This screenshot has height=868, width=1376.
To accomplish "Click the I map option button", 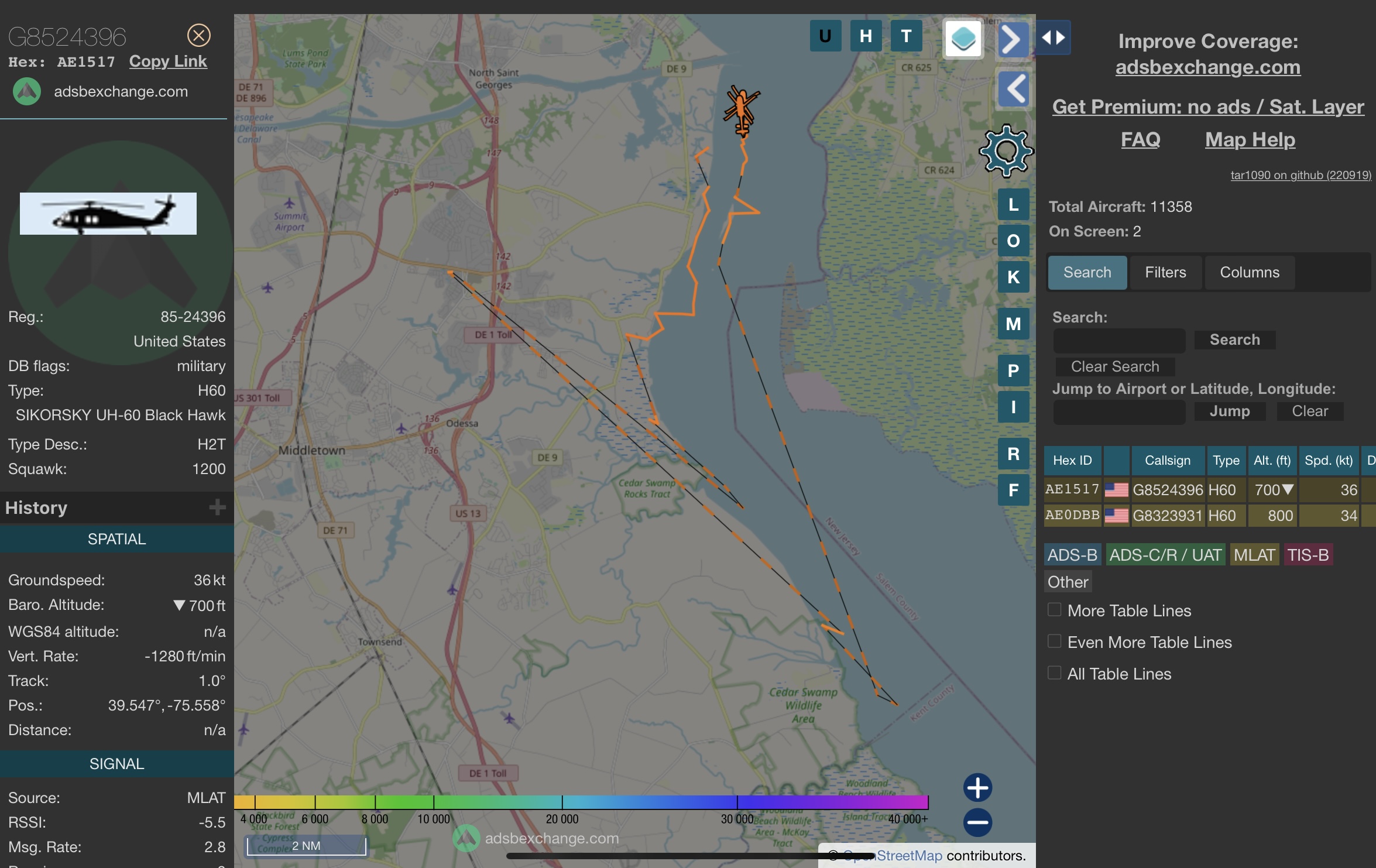I will [x=1013, y=407].
